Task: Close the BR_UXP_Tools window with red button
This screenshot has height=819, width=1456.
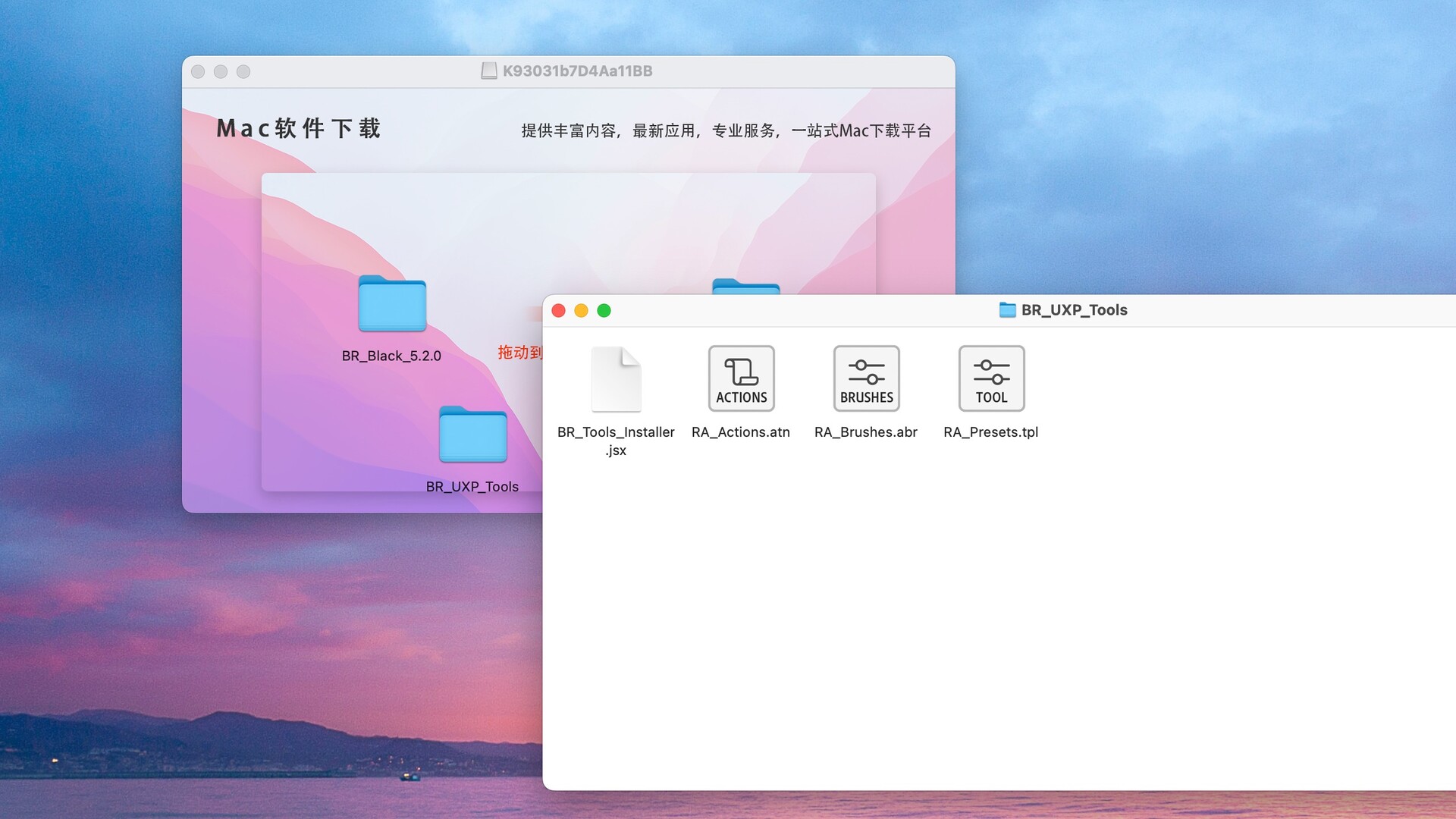Action: (x=559, y=311)
